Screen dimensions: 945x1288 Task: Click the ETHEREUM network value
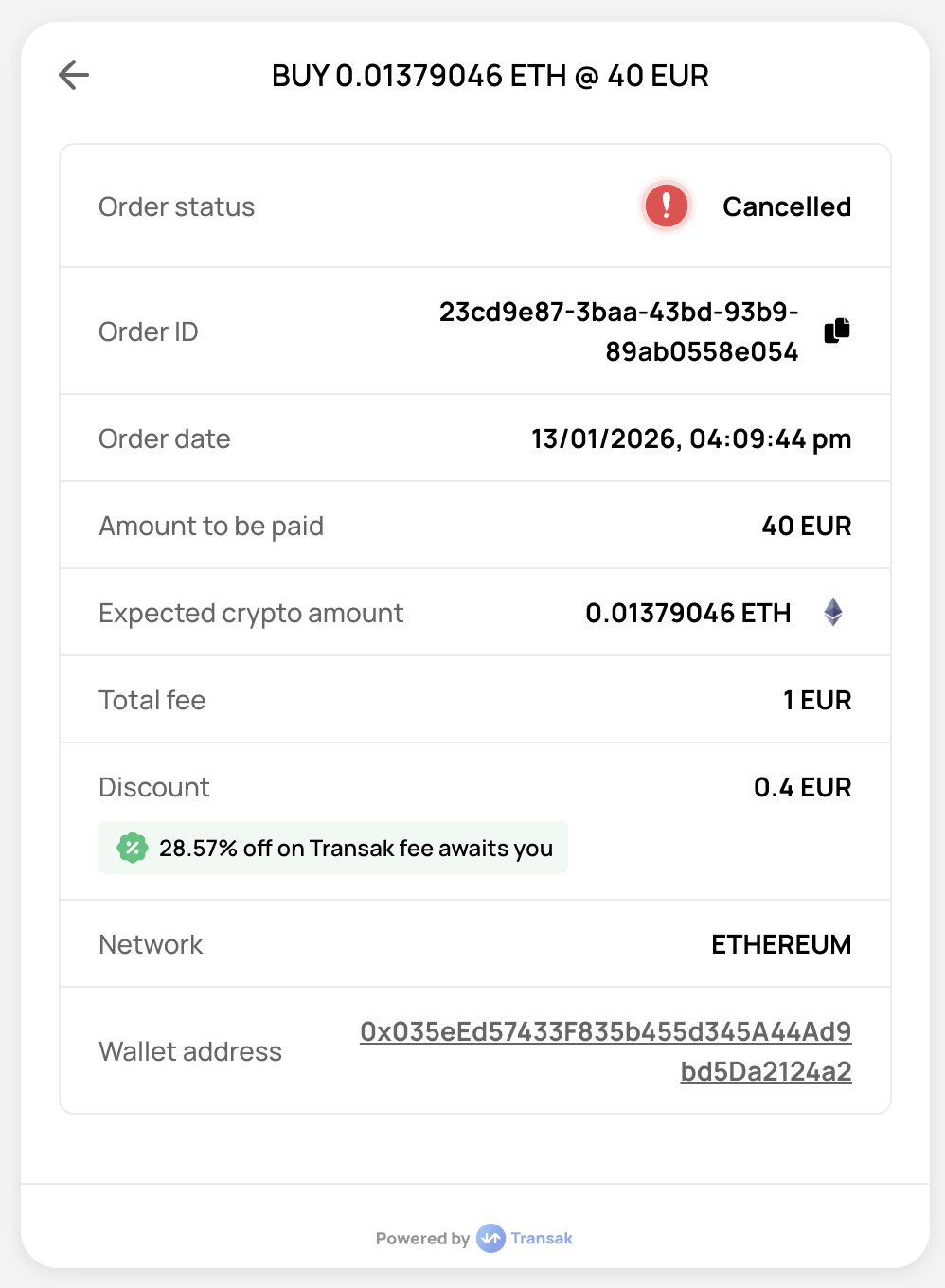[x=781, y=944]
